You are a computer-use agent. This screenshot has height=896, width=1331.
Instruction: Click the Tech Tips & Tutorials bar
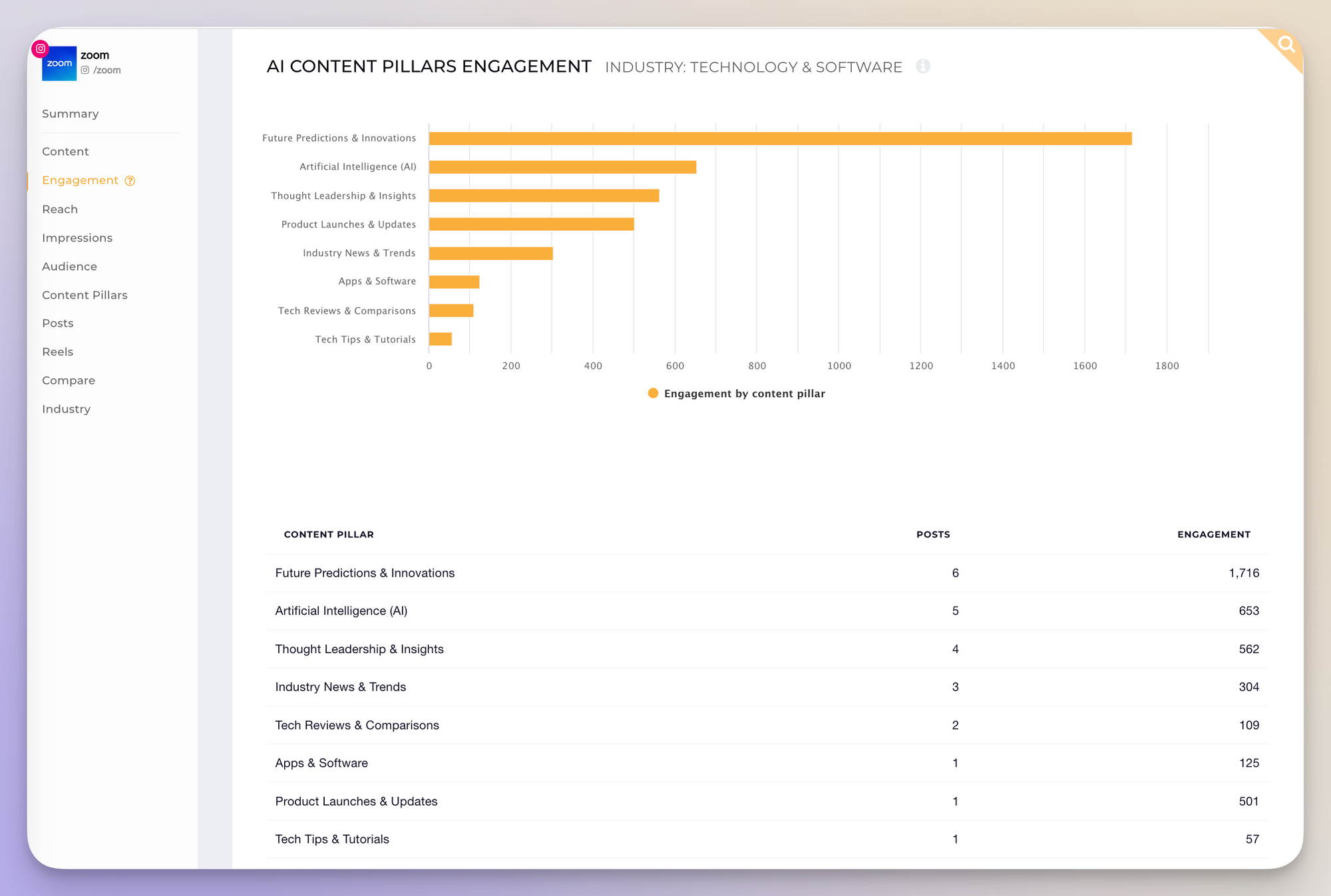click(440, 339)
